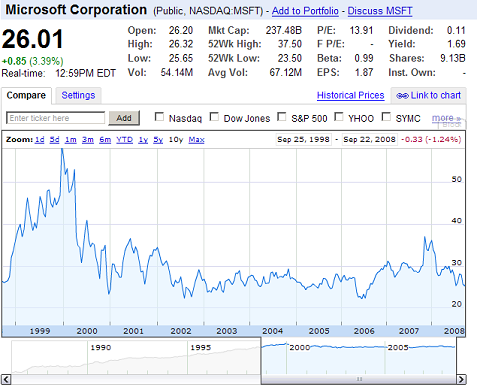Click the Sep 22, 2008 end date box
Screen dimensions: 477x390
tap(369, 139)
